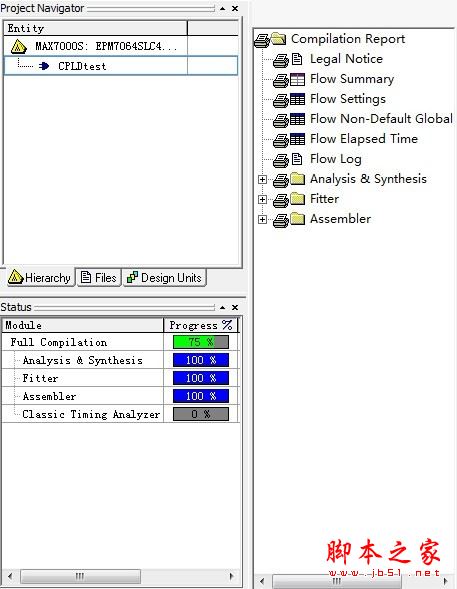
Task: Select the MAX7000S: EPM7064SLC4 device row
Action: [x=121, y=46]
